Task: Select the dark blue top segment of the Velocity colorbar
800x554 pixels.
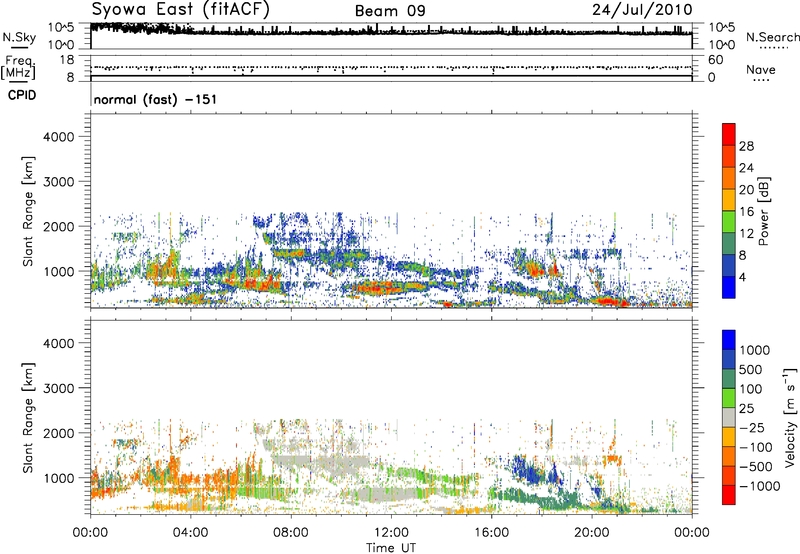Action: click(x=729, y=342)
